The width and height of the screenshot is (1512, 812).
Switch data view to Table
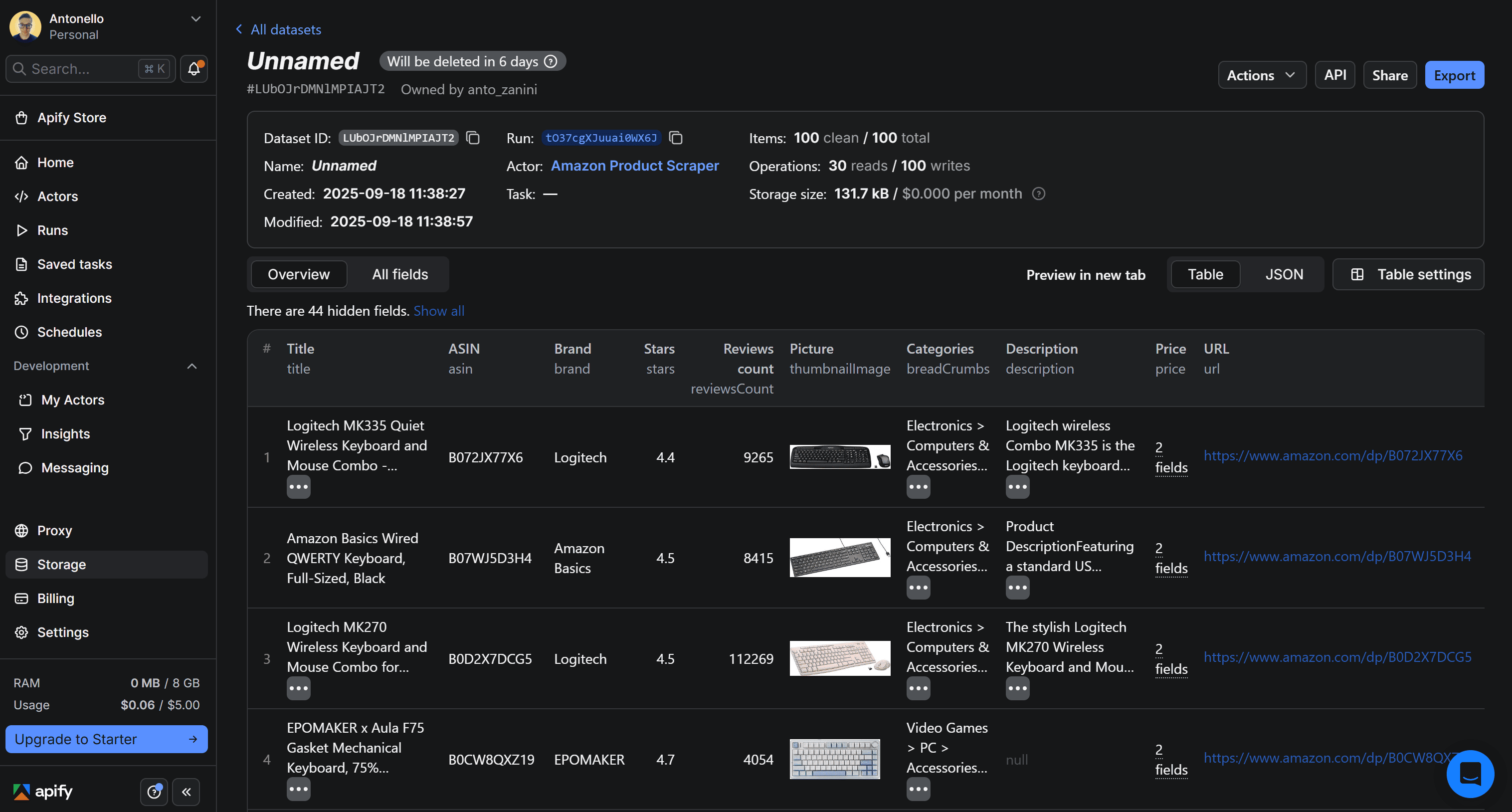coord(1205,274)
